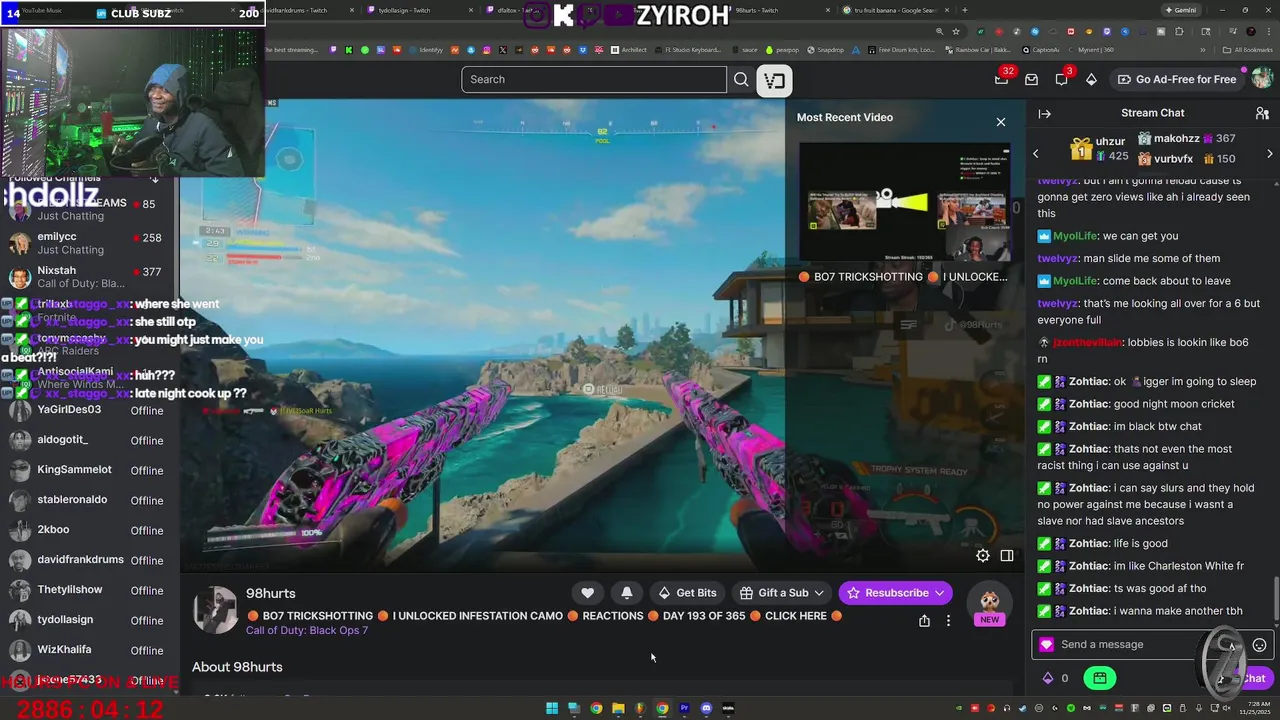
Task: Open the Twitch browse/collapse icon next to search
Action: [774, 80]
